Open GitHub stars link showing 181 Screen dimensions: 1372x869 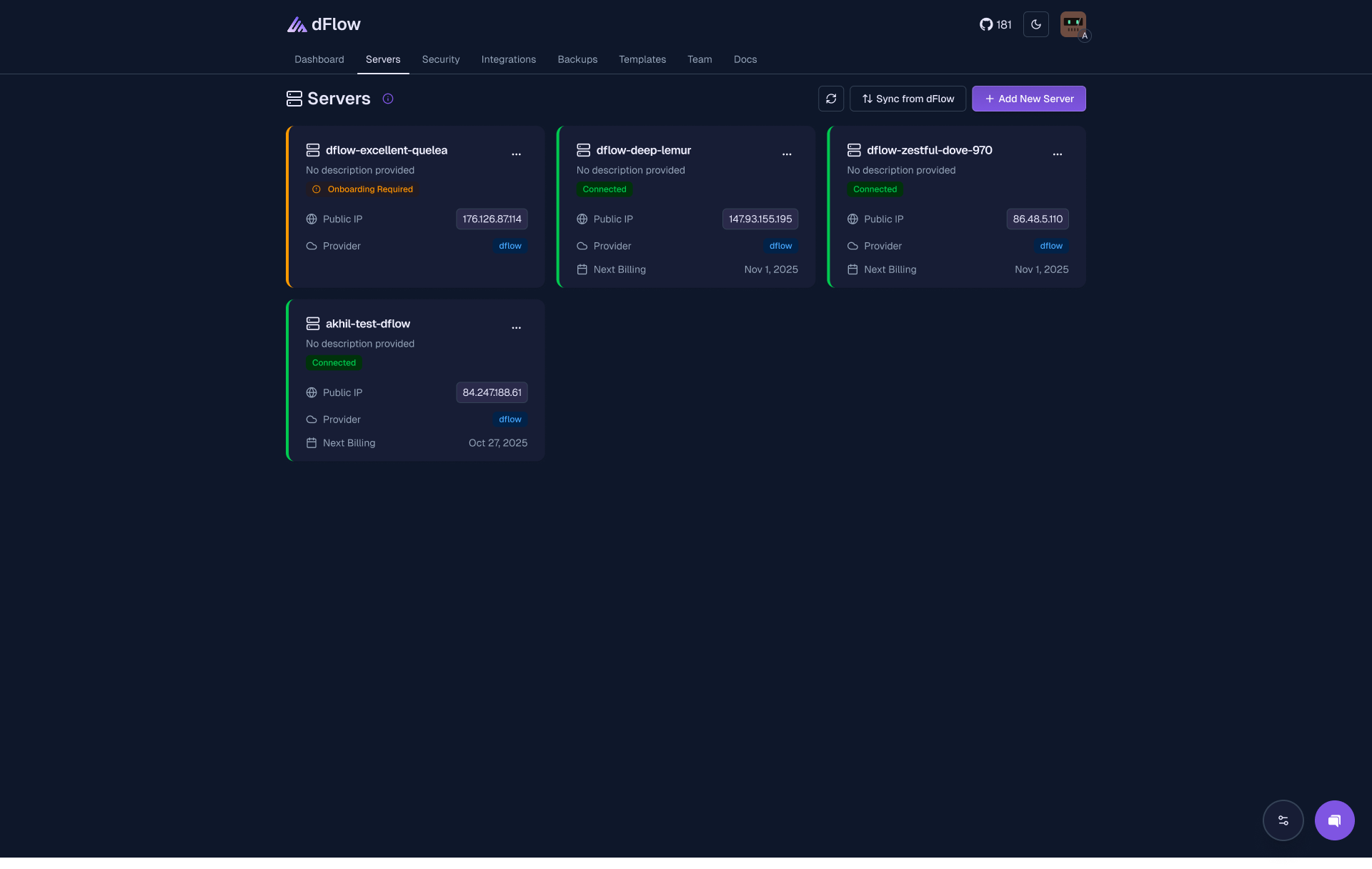point(995,24)
